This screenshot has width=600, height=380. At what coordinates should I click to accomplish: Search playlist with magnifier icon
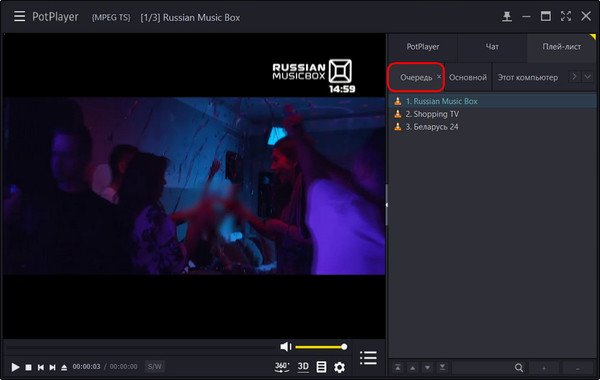[519, 368]
